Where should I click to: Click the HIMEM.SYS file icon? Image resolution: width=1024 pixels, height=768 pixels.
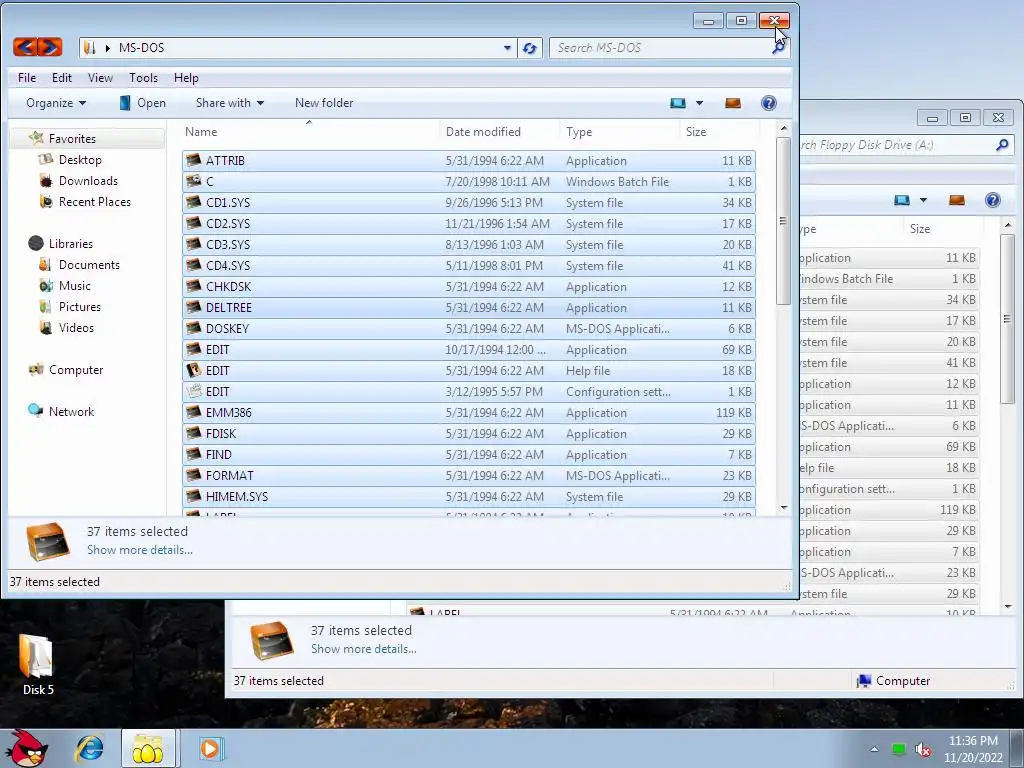click(193, 496)
